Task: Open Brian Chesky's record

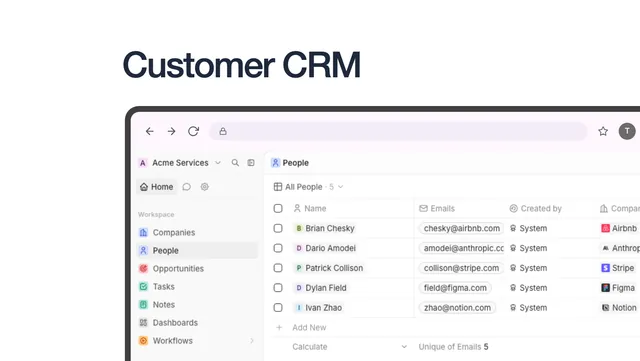Action: click(x=325, y=228)
